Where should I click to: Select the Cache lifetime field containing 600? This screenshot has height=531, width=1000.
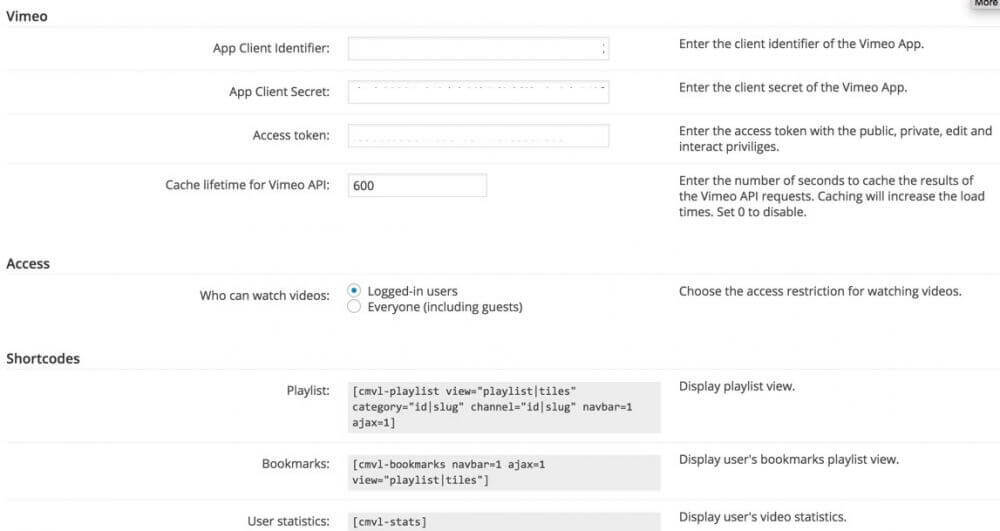(417, 185)
